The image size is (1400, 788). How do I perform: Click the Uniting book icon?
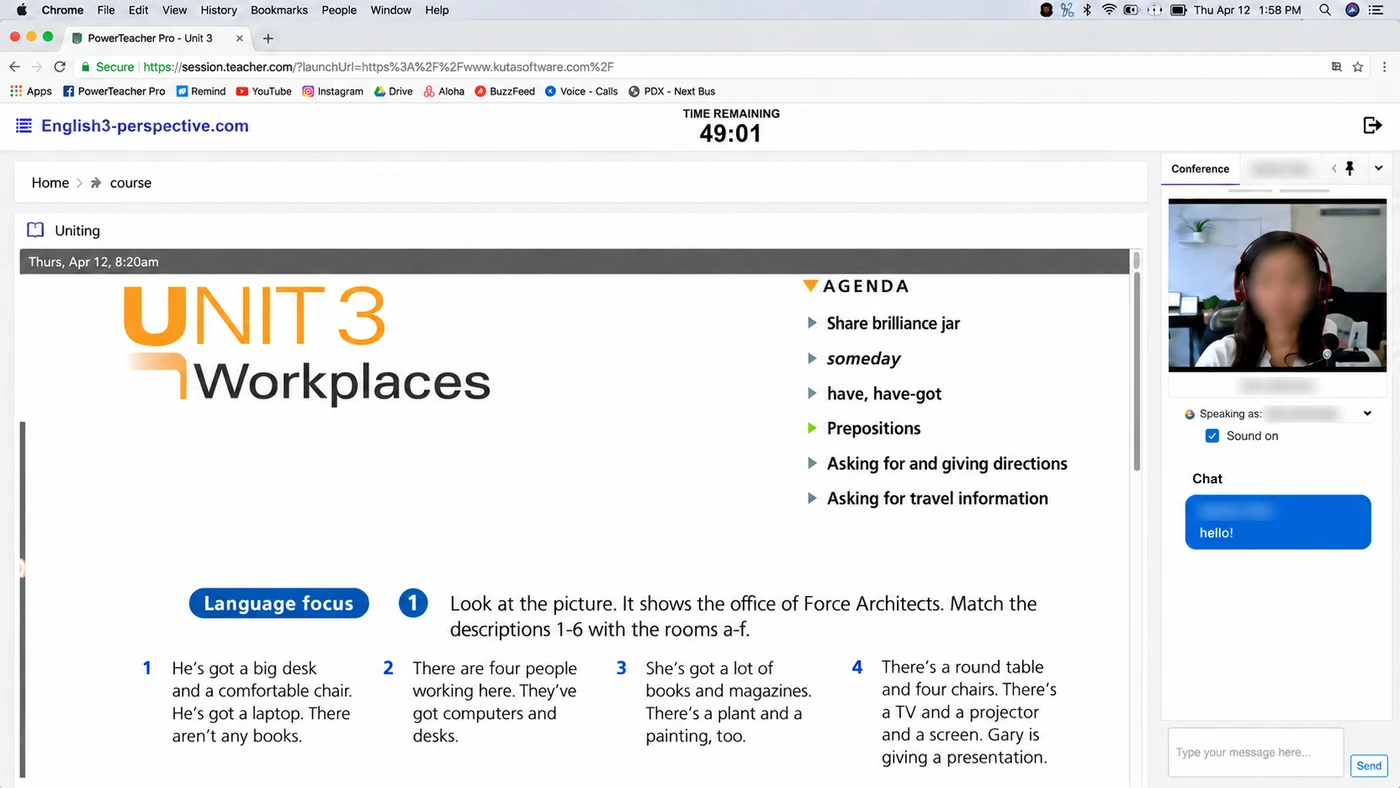(x=35, y=230)
